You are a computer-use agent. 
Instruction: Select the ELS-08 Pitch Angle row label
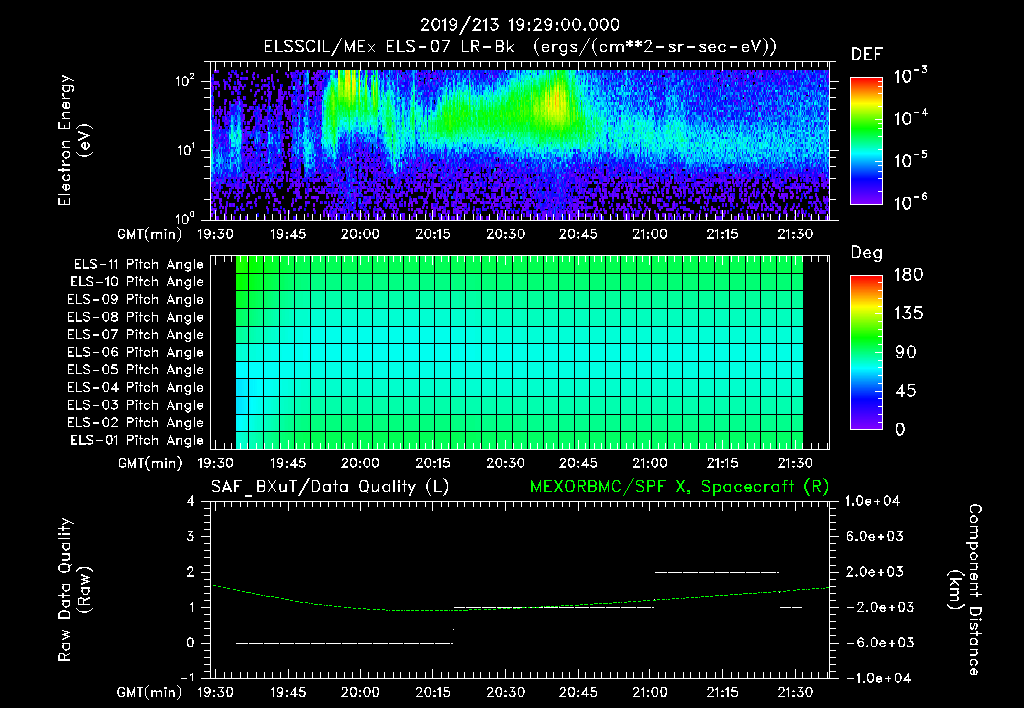[x=135, y=317]
